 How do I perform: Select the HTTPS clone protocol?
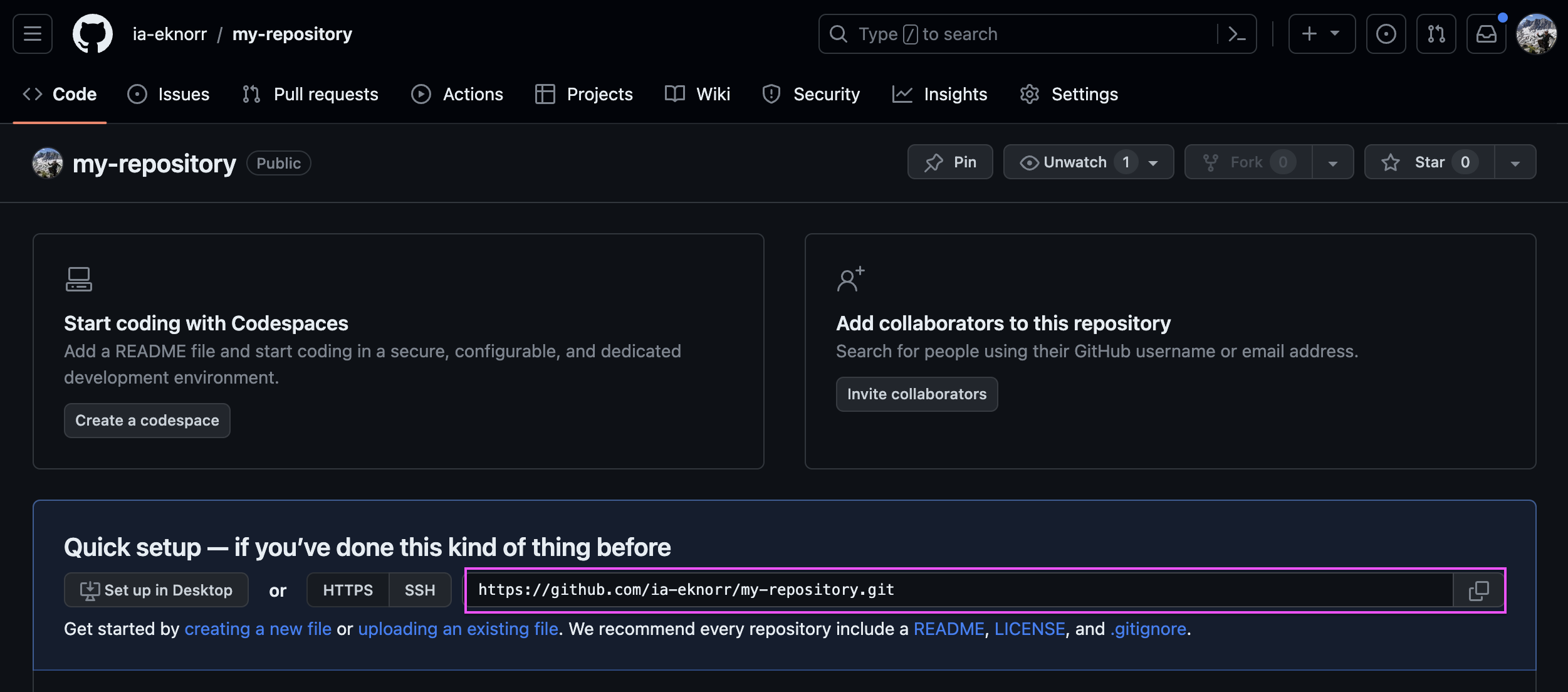tap(348, 590)
